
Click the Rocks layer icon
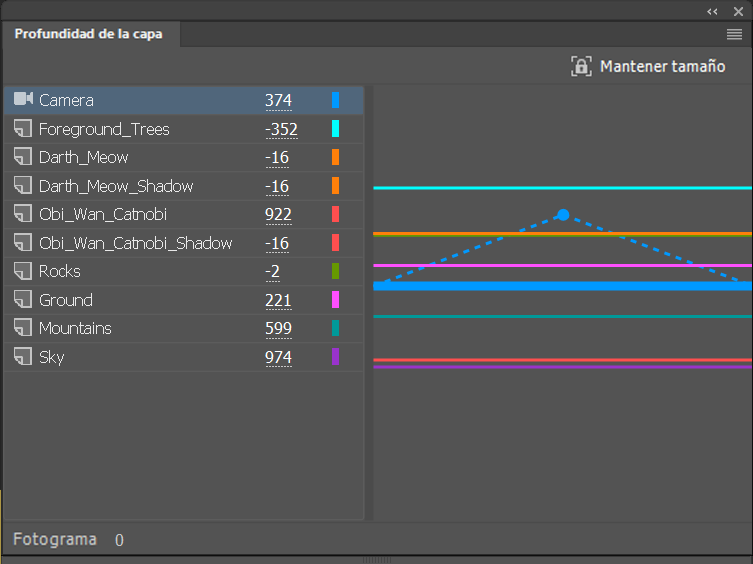coord(23,271)
